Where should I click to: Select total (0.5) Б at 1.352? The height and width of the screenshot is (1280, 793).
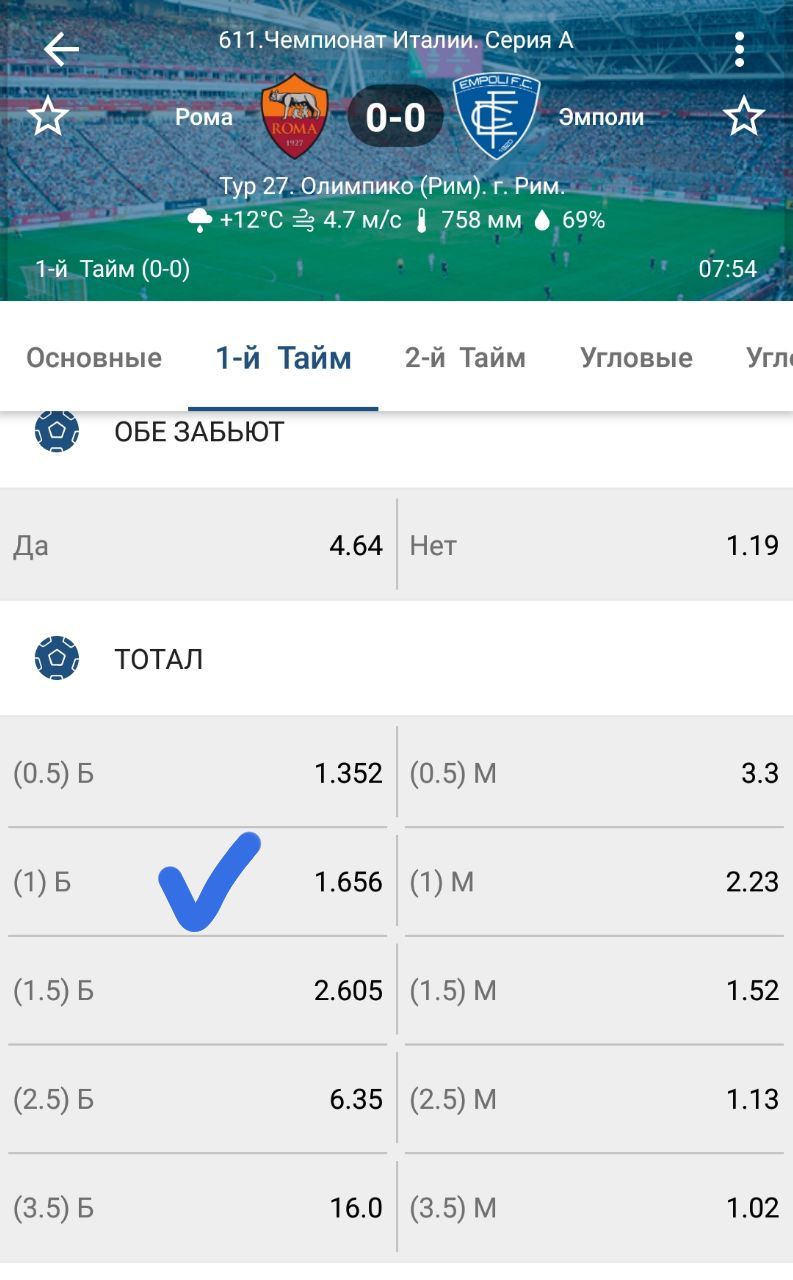tap(198, 773)
